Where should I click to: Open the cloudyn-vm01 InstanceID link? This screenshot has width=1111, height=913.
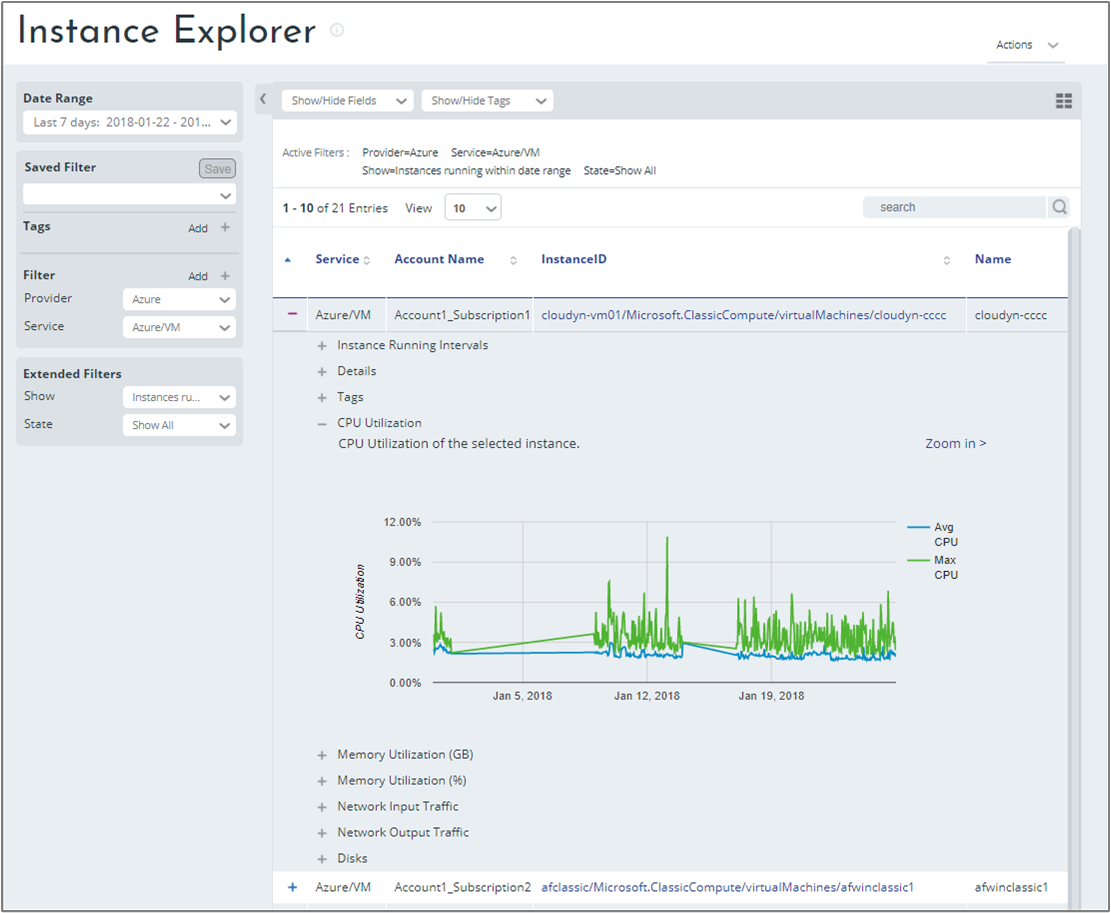tap(743, 315)
